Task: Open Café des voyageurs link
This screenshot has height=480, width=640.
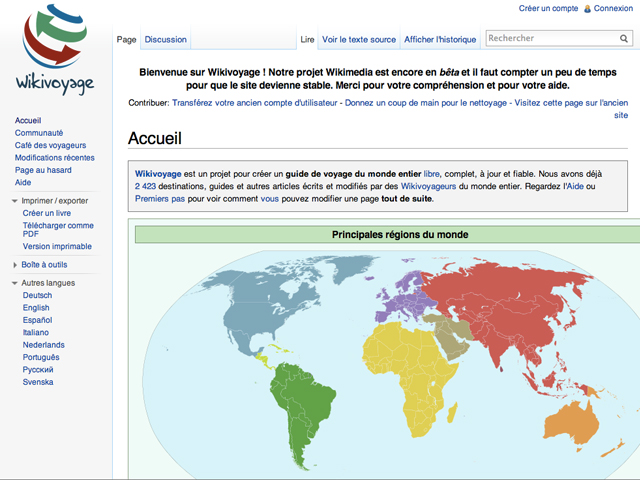Action: [x=51, y=145]
